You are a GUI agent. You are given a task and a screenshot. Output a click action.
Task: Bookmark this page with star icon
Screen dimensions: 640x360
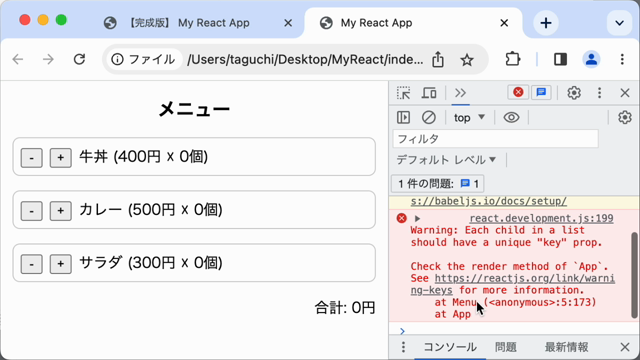click(467, 60)
